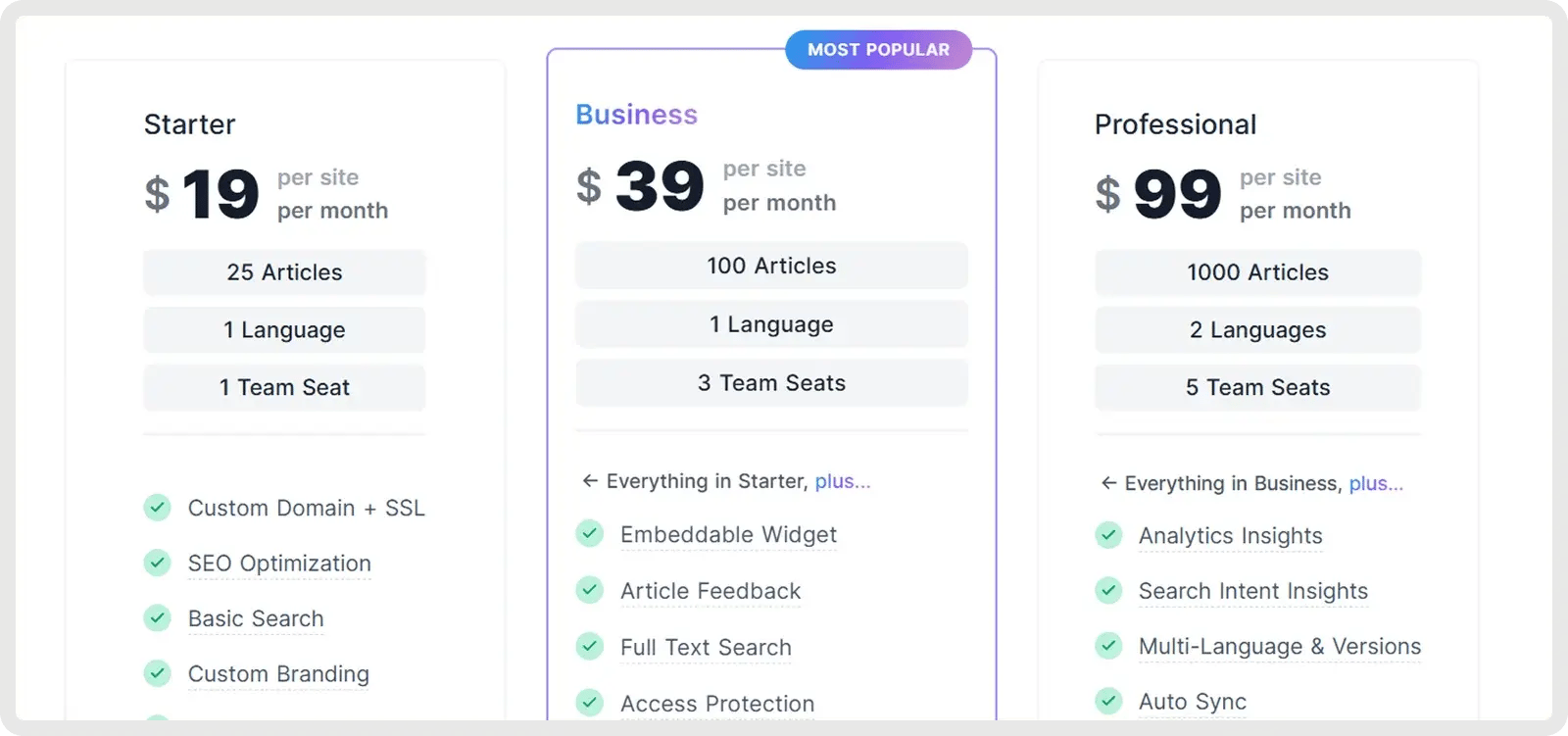Click the 2 Languages pill in Professional
Image resolution: width=1568 pixels, height=736 pixels.
1257,330
